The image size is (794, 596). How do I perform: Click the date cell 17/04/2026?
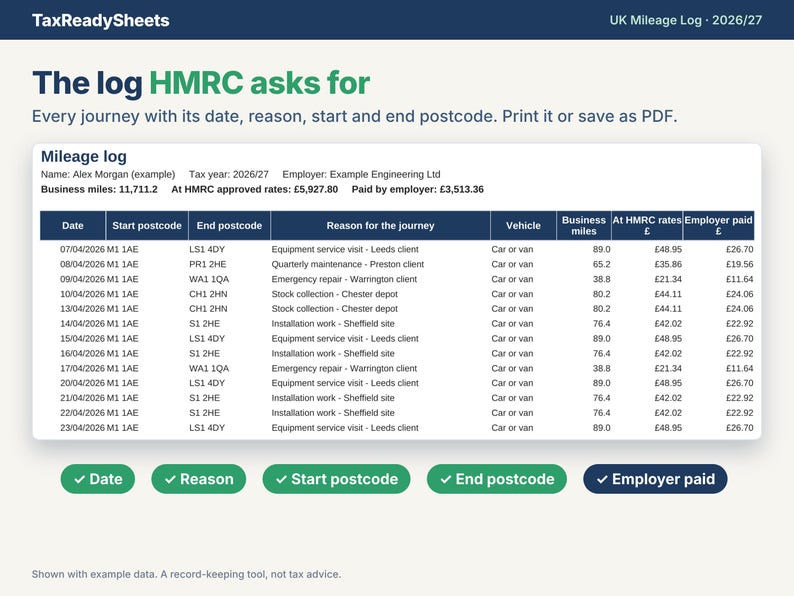[x=83, y=368]
